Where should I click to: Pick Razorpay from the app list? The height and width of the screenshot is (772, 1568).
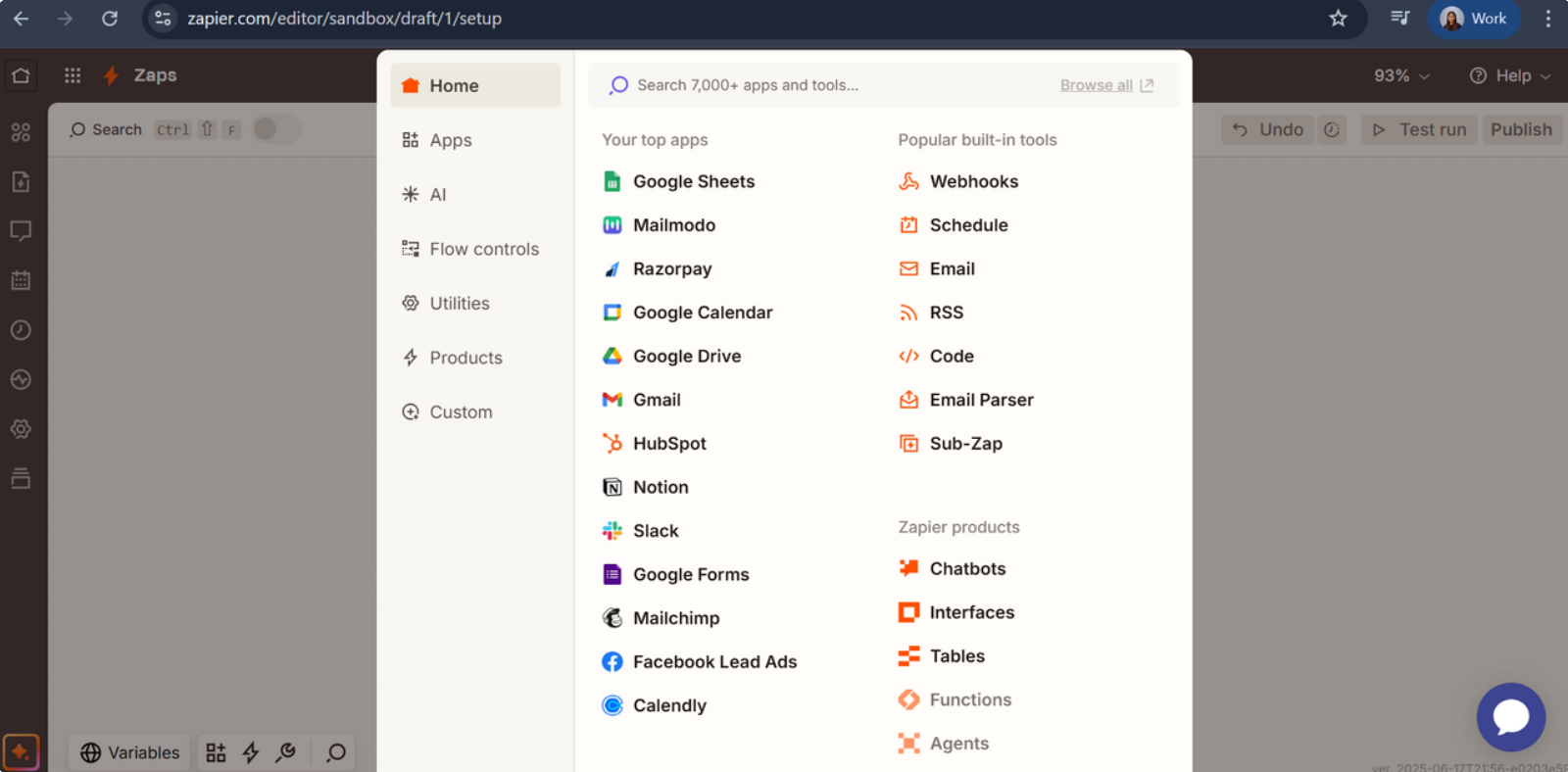tap(657, 268)
